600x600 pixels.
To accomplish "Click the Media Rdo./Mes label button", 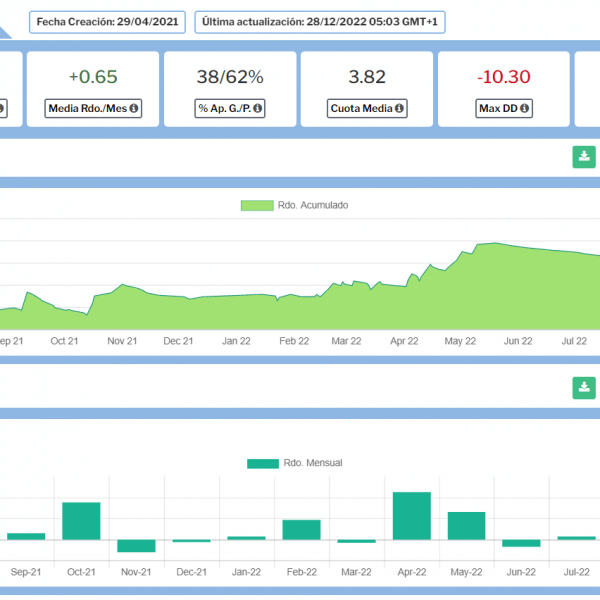I will (x=93, y=108).
